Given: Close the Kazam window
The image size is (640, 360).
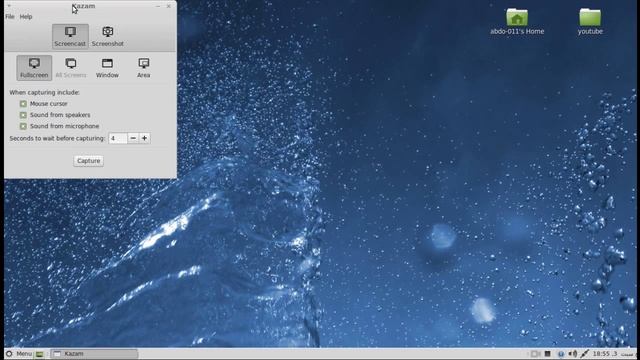Looking at the screenshot, I should (169, 6).
